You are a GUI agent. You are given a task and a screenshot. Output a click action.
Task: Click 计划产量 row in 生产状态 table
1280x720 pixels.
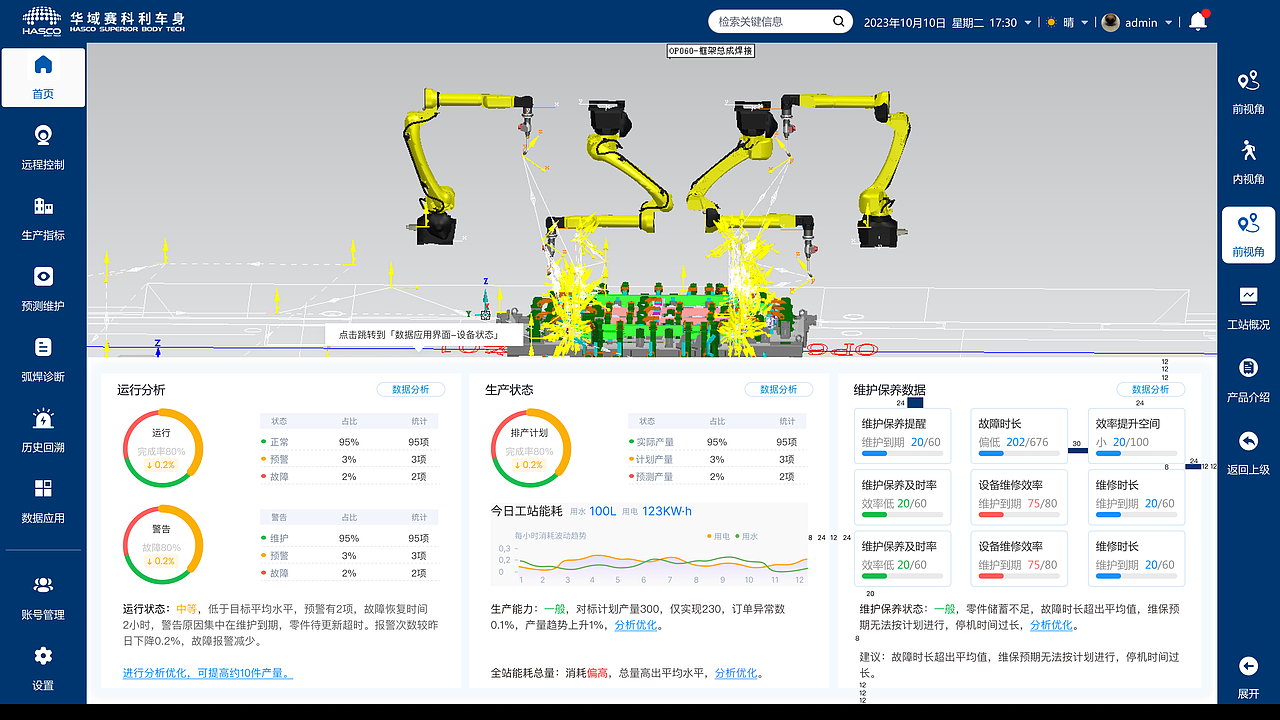click(x=717, y=459)
